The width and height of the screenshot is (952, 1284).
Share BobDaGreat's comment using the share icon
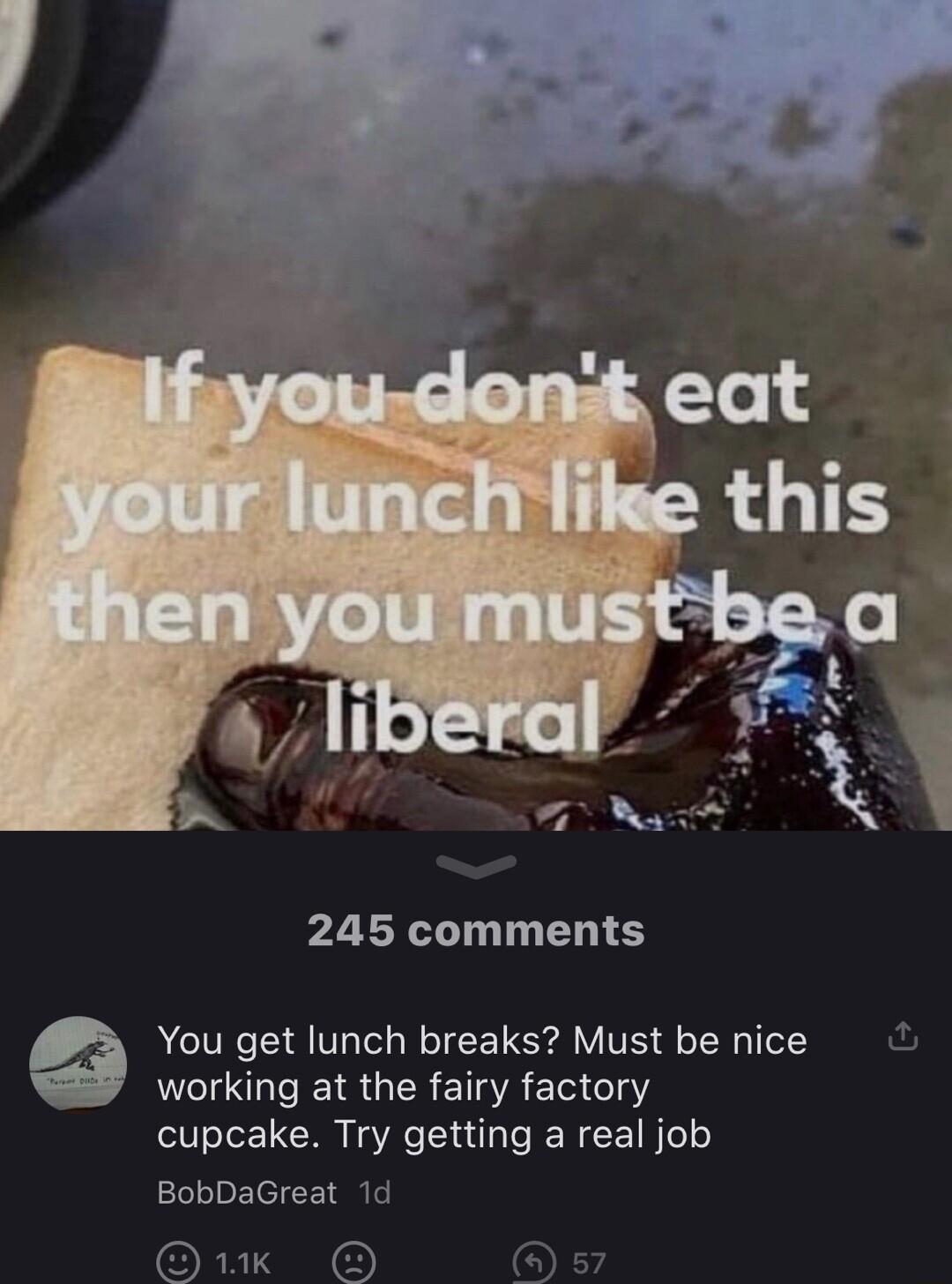coord(903,1036)
